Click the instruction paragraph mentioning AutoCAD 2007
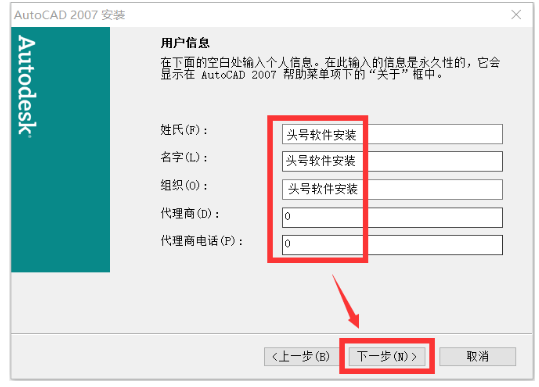 coord(330,68)
